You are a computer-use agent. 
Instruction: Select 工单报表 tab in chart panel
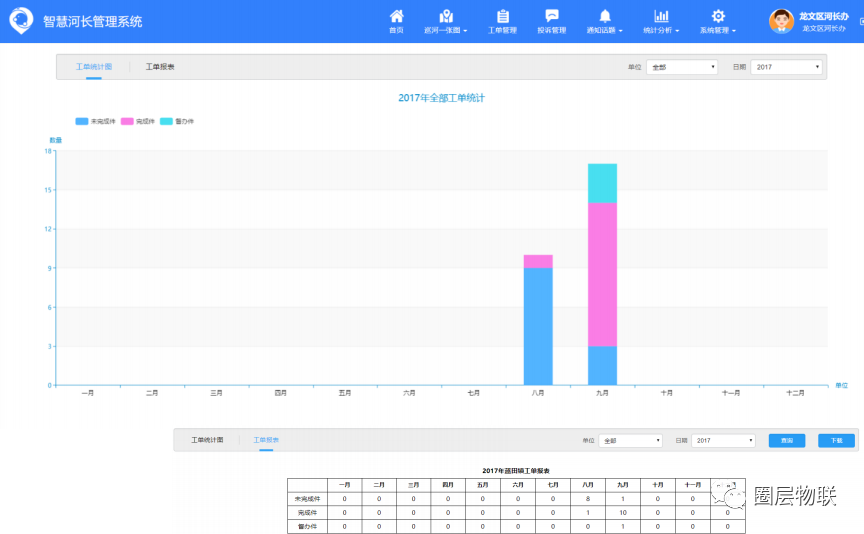click(160, 67)
